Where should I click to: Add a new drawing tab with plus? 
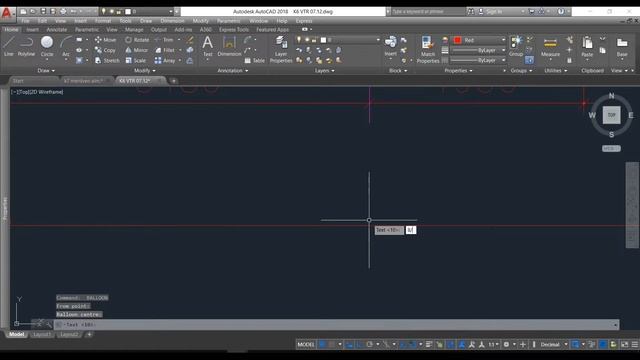pos(173,81)
